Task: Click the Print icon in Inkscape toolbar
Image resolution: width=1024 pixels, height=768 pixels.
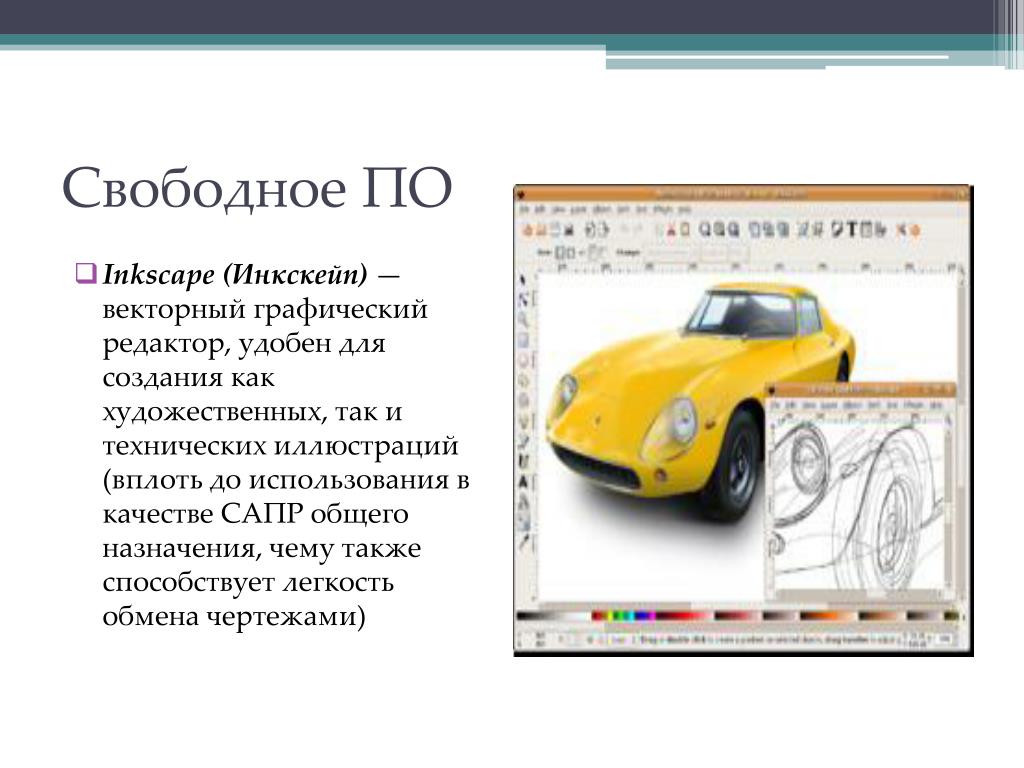Action: tap(569, 230)
